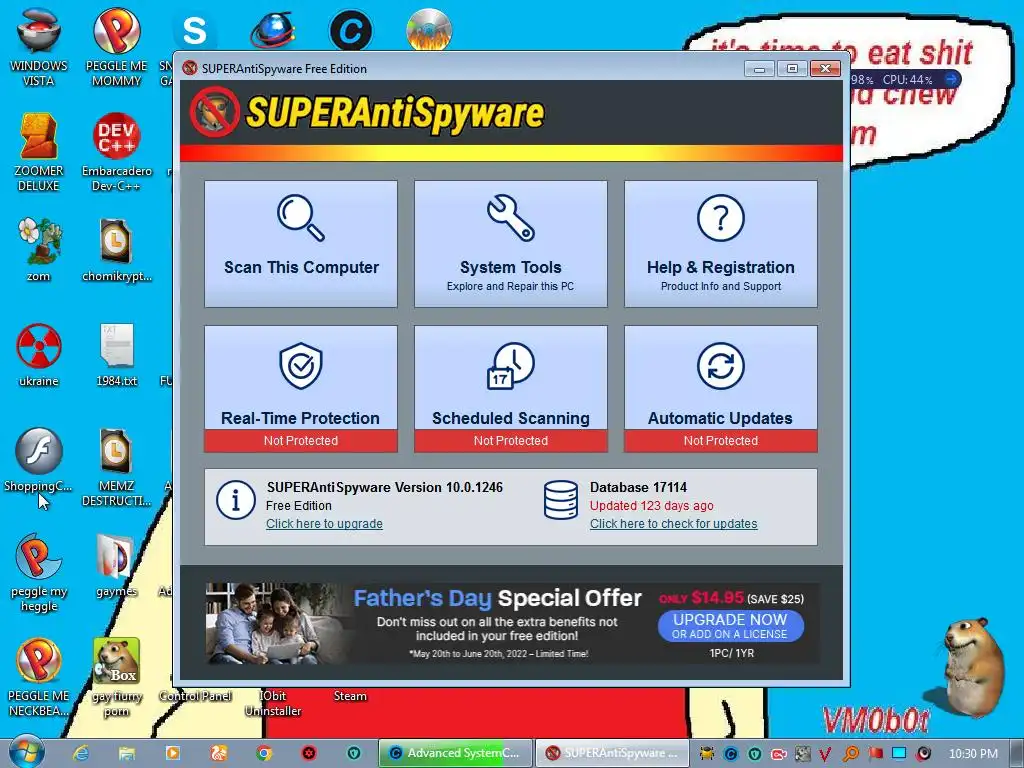
Task: Click the red flag tray icon
Action: 876,754
